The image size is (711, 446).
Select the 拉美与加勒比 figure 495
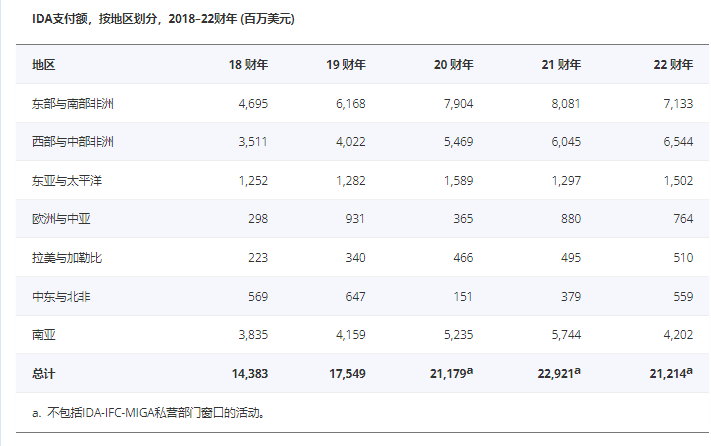[571, 258]
